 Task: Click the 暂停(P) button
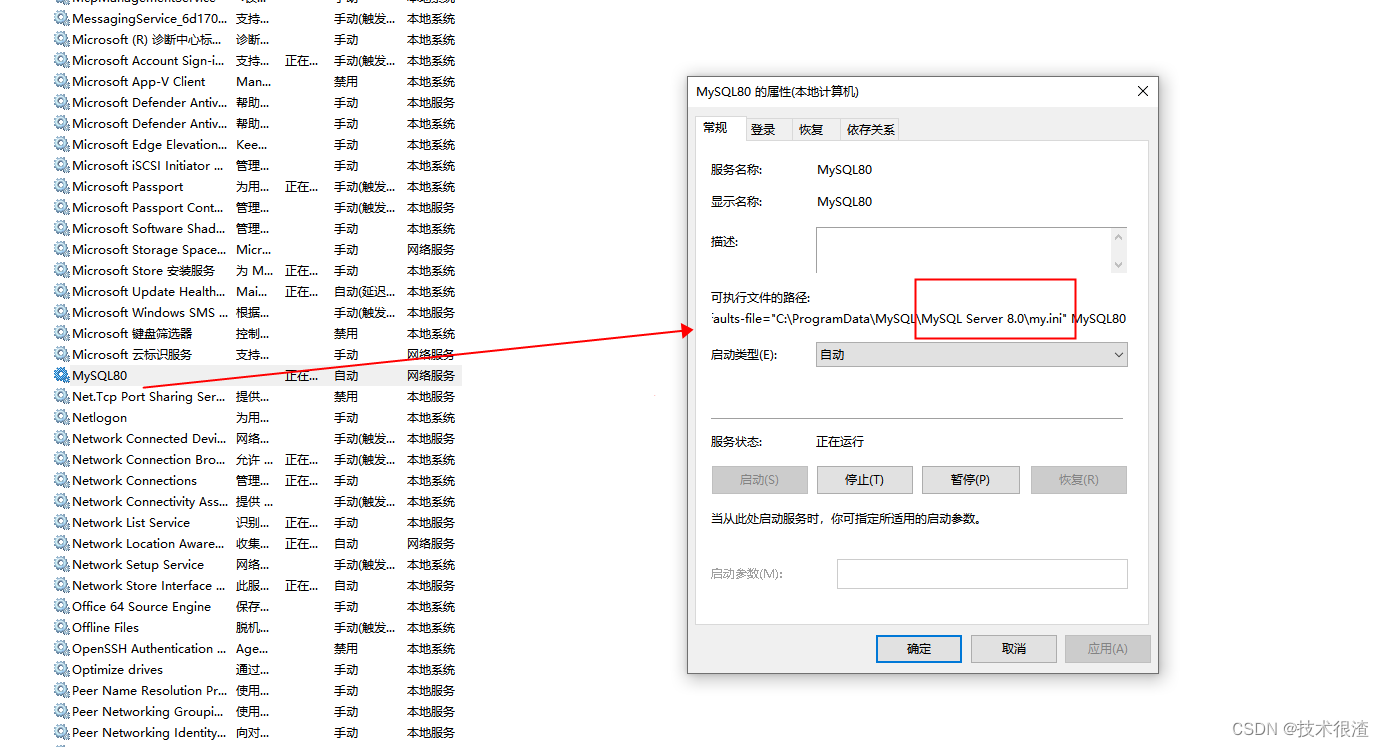pyautogui.click(x=970, y=480)
